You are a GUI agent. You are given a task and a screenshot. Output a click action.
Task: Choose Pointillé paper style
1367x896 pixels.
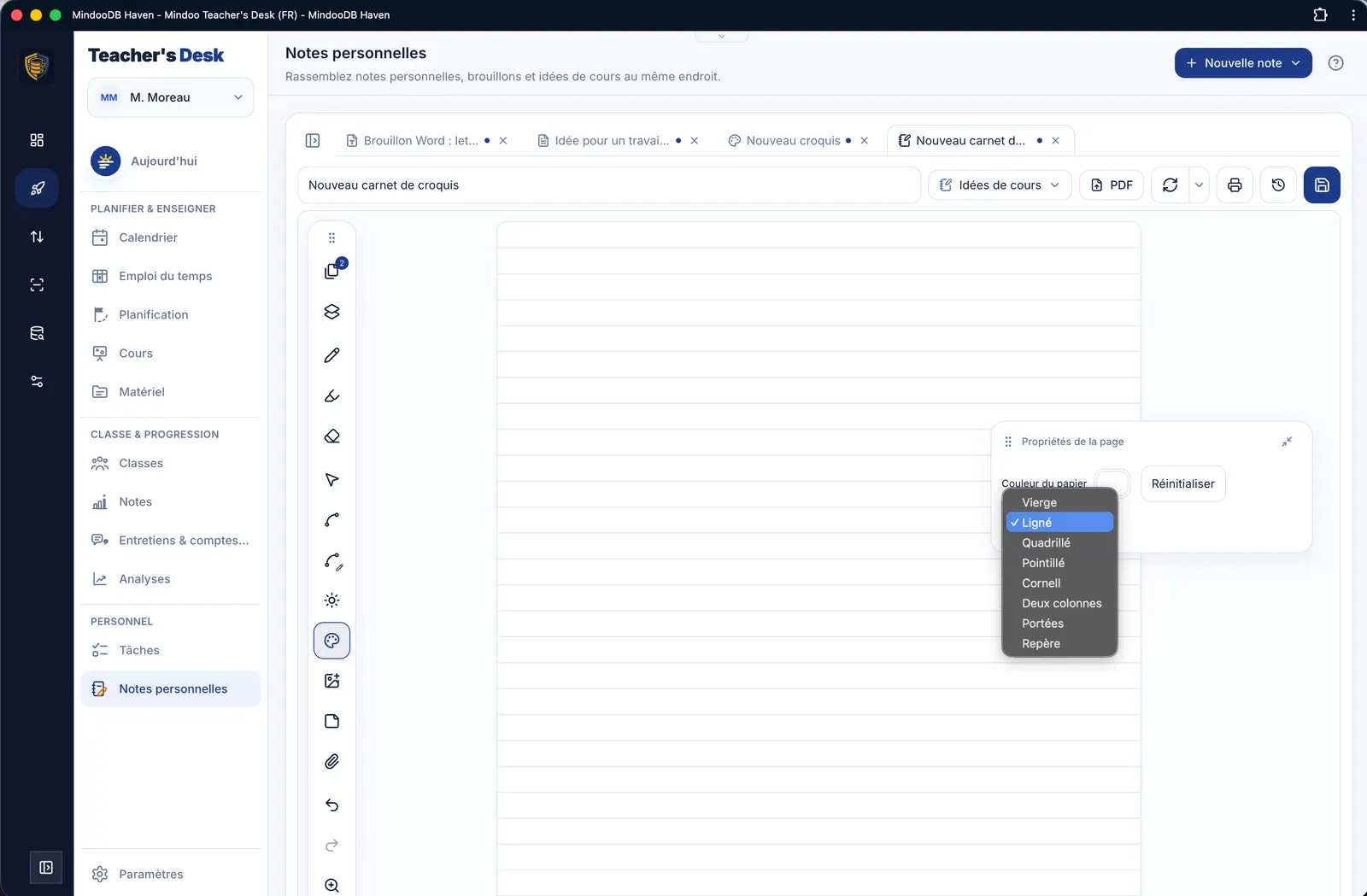(1059, 563)
